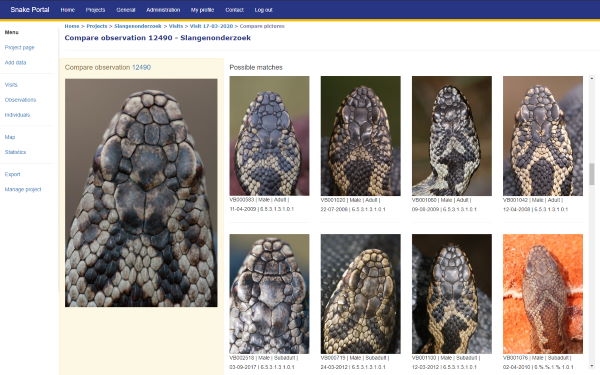Image resolution: width=600 pixels, height=375 pixels.
Task: Select the VB000383 match thumbnail
Action: 269,136
